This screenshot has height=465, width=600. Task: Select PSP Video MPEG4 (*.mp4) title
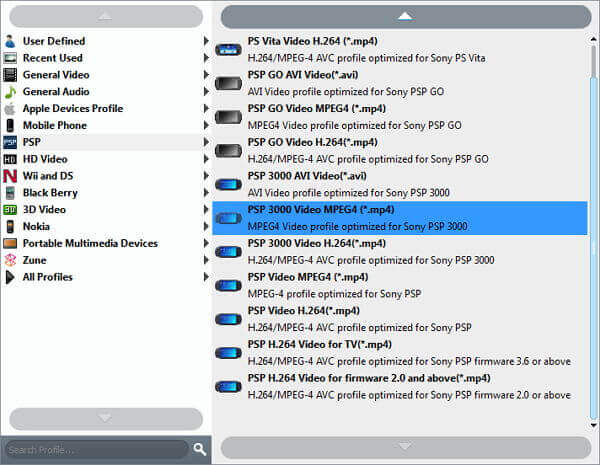pos(308,277)
